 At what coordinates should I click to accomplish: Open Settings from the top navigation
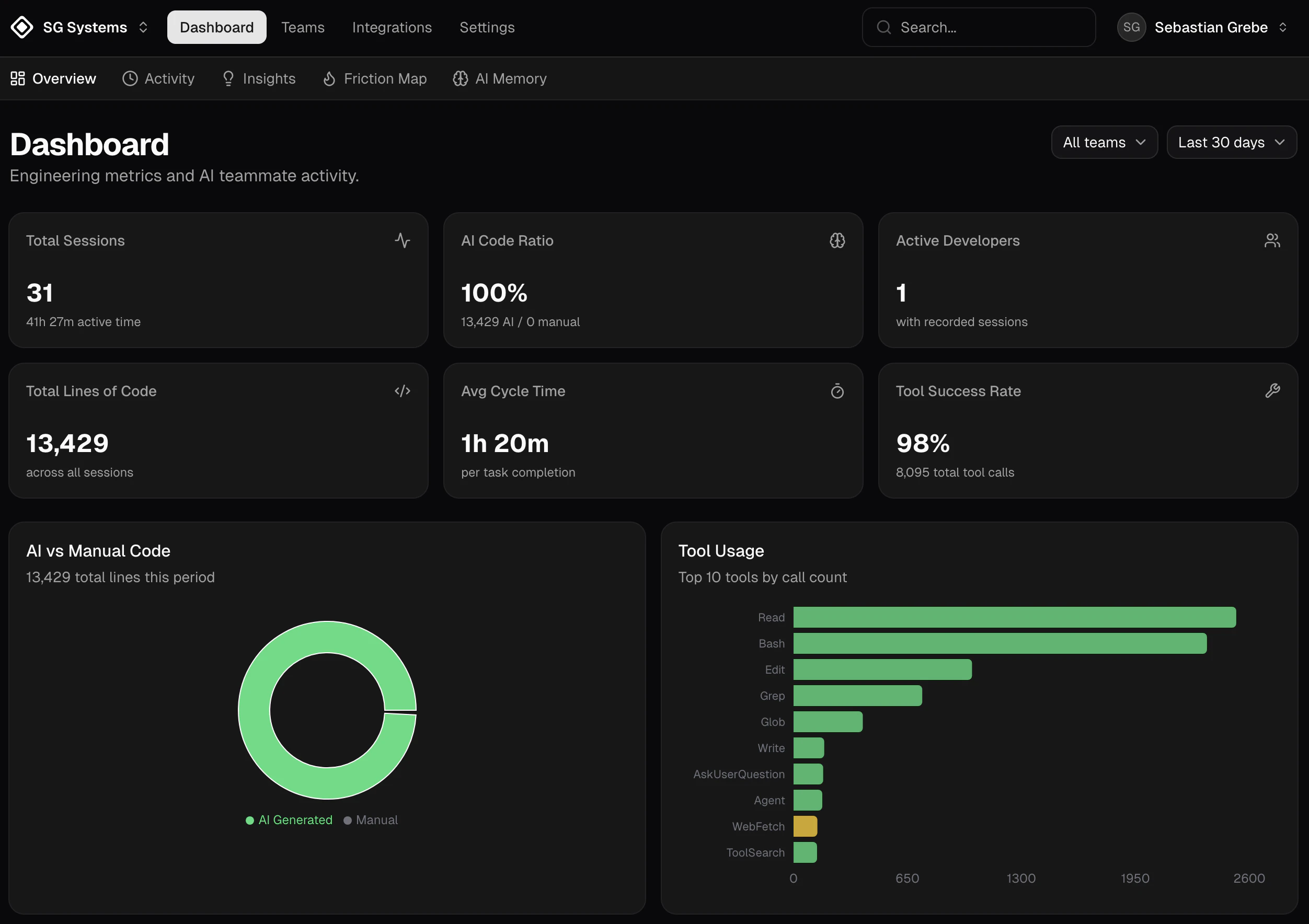coord(487,27)
